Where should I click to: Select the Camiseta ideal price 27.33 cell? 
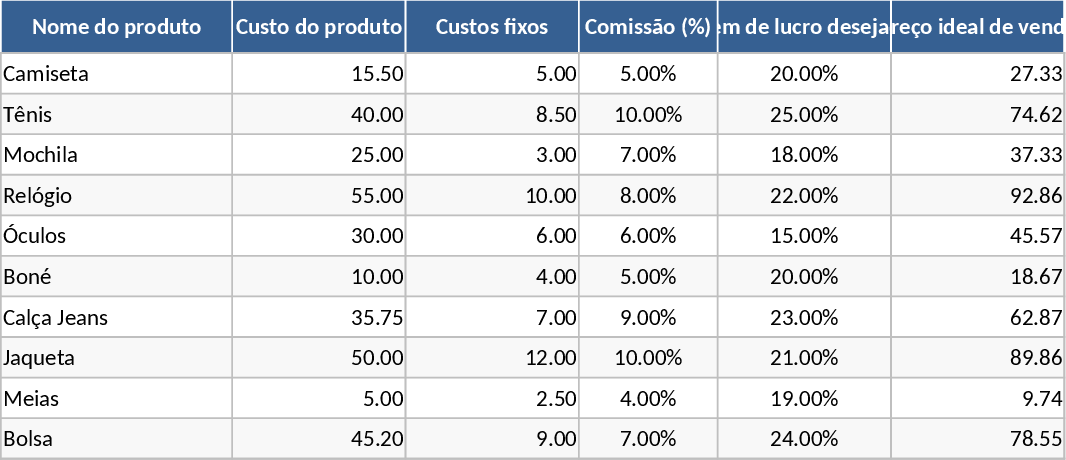click(977, 74)
